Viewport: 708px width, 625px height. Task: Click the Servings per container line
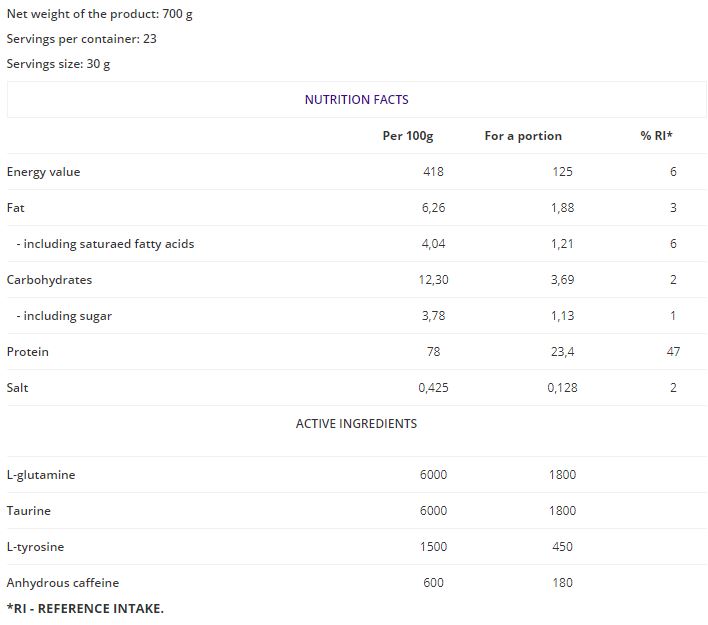[x=81, y=39]
